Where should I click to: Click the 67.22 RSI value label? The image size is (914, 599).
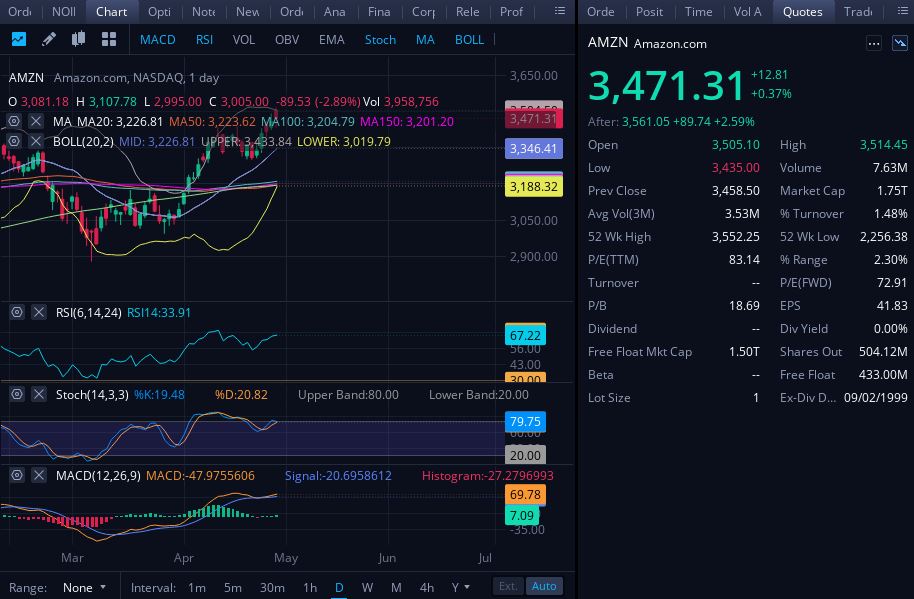525,335
